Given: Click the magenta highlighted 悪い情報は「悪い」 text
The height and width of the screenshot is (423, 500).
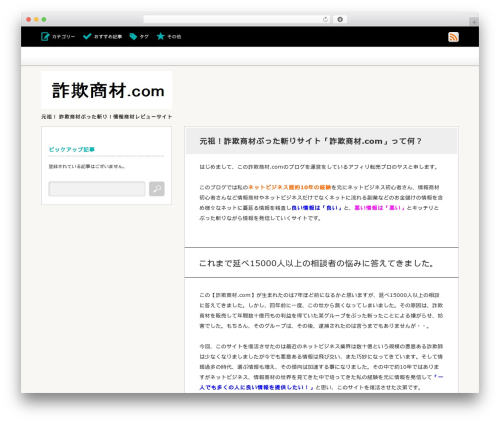Looking at the screenshot, I should click(379, 208).
